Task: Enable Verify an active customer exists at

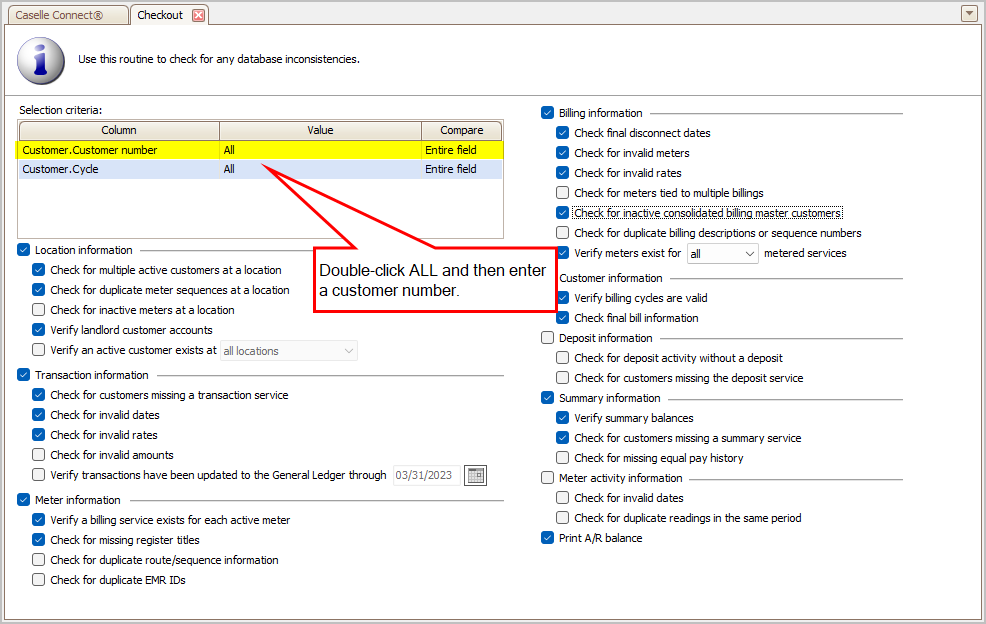Action: click(39, 350)
